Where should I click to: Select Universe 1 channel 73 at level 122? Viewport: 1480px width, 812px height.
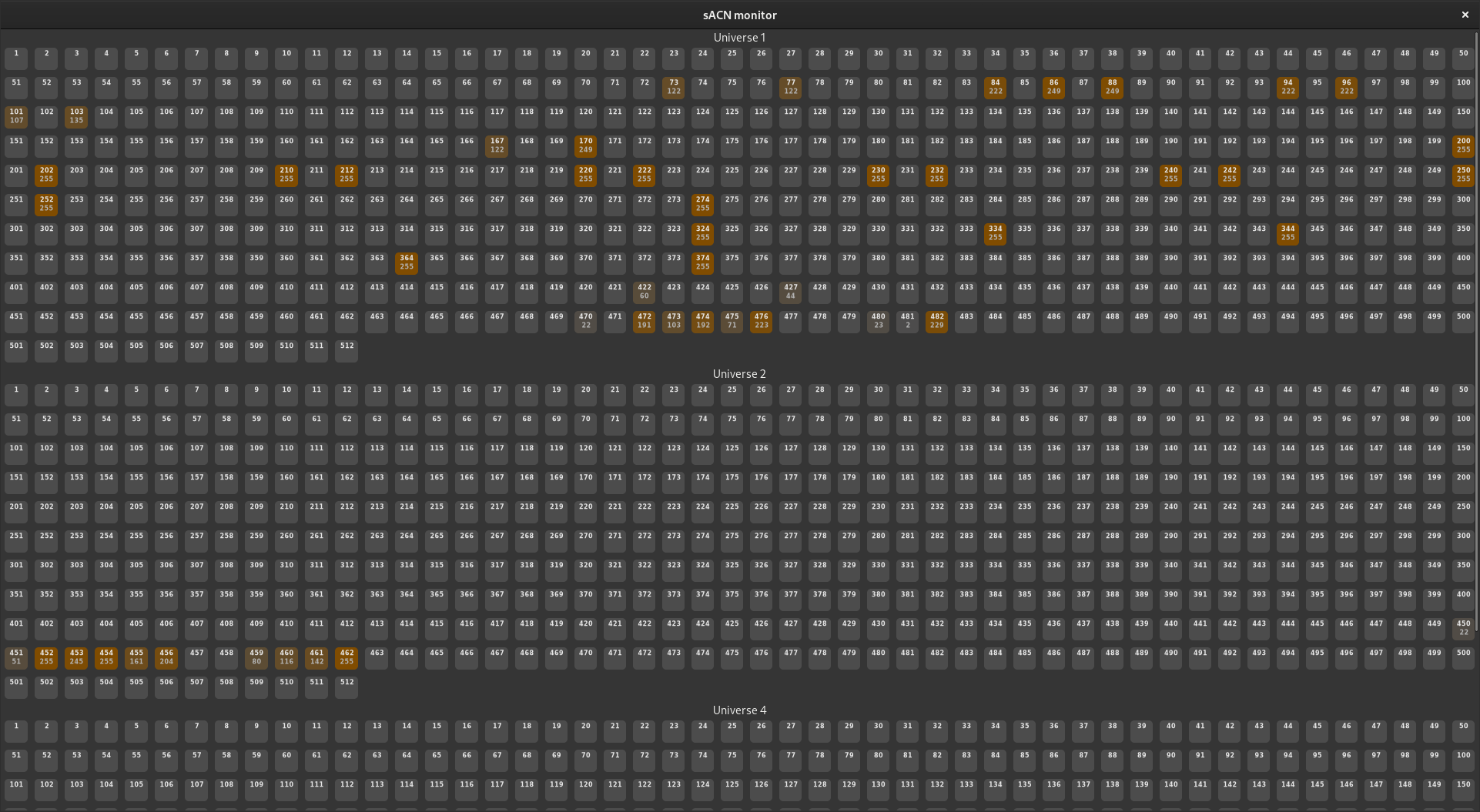click(674, 87)
